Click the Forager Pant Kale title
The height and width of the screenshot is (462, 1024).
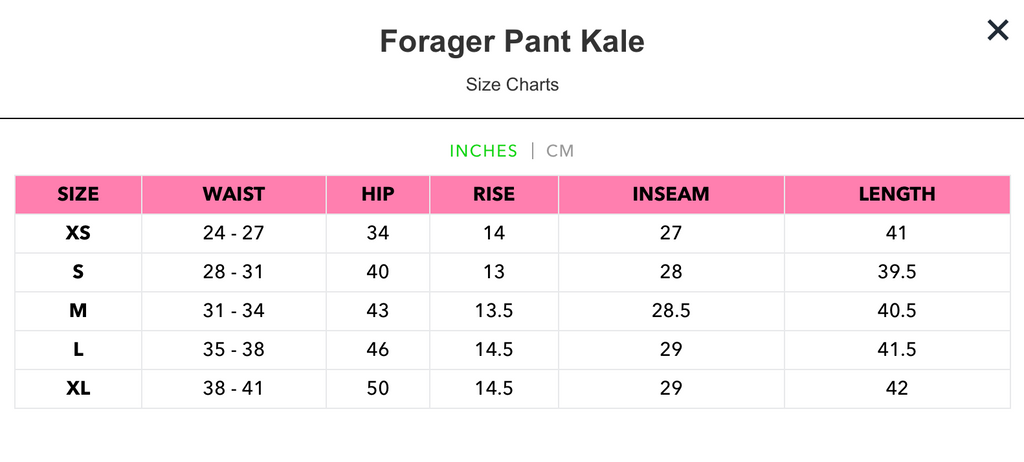point(512,41)
